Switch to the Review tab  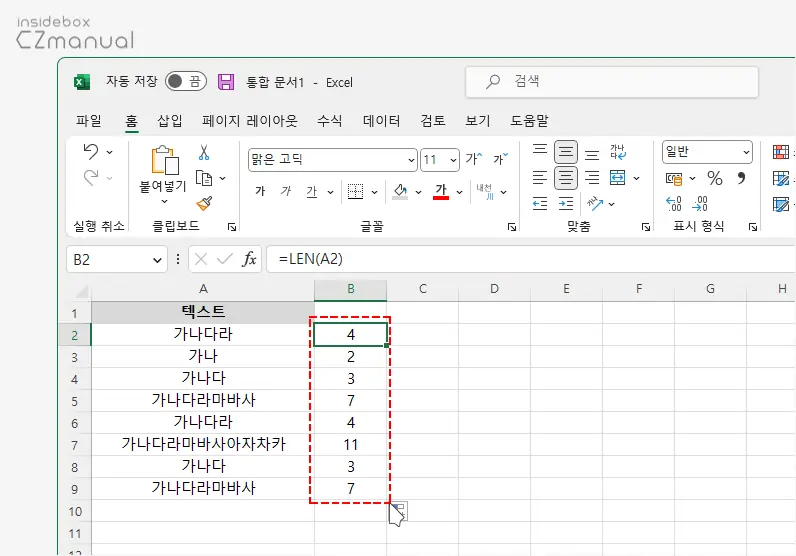coord(433,121)
